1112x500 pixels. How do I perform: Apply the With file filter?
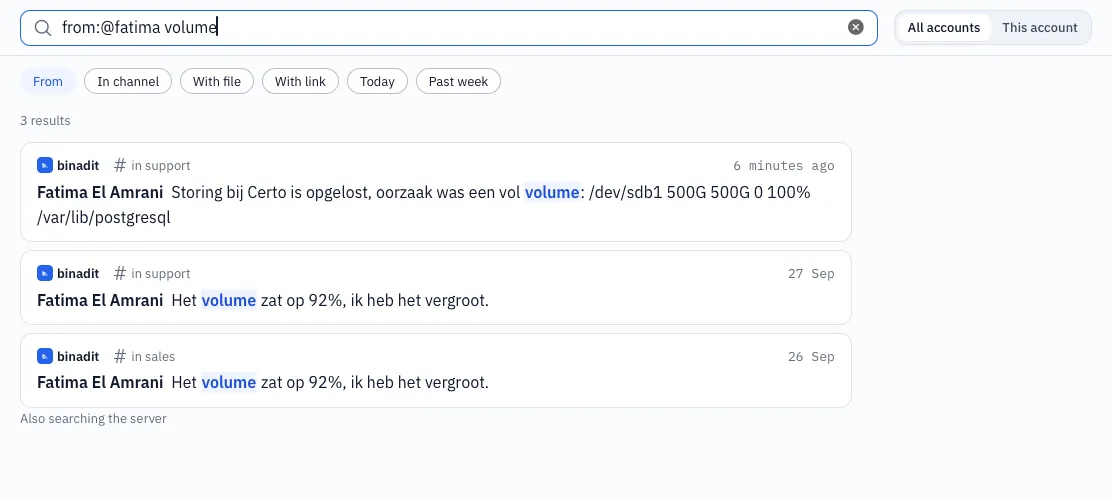pos(216,82)
